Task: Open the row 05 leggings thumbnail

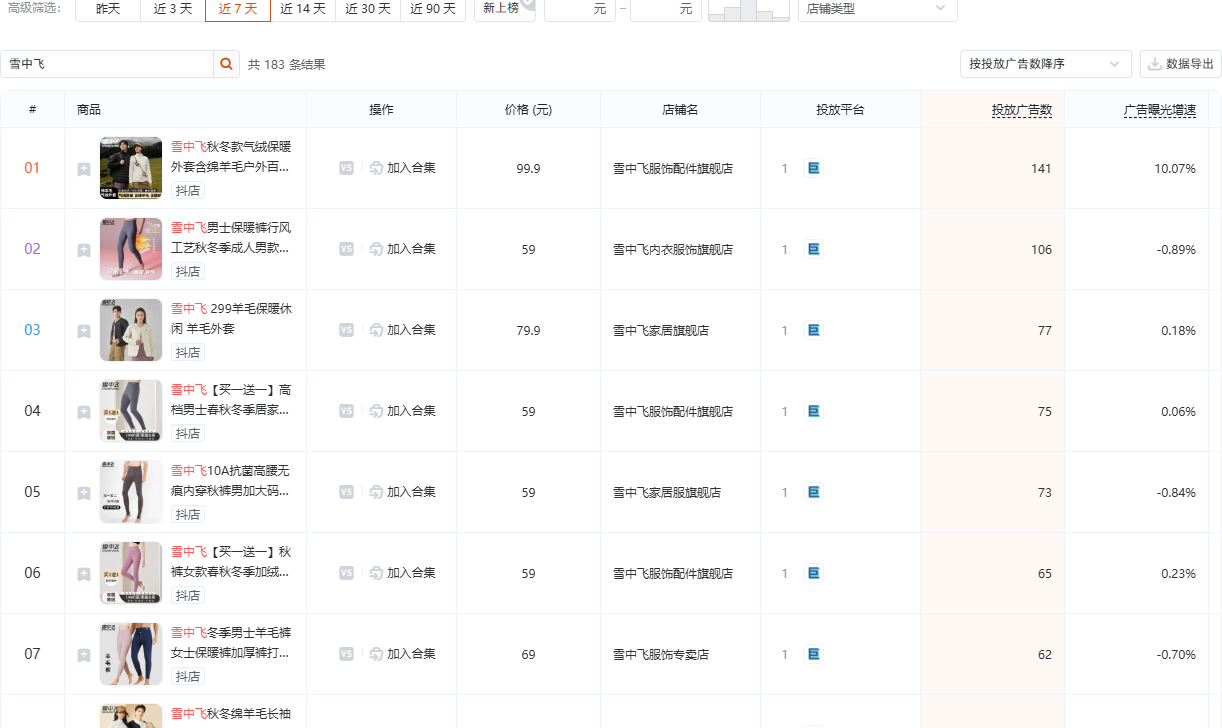Action: click(x=131, y=492)
